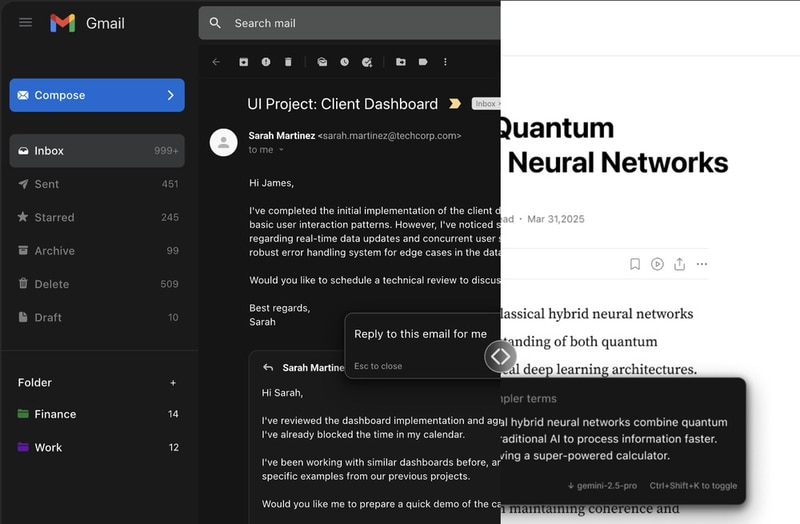The height and width of the screenshot is (524, 800).
Task: Bookmark the article with the bookmark icon
Action: click(x=635, y=264)
